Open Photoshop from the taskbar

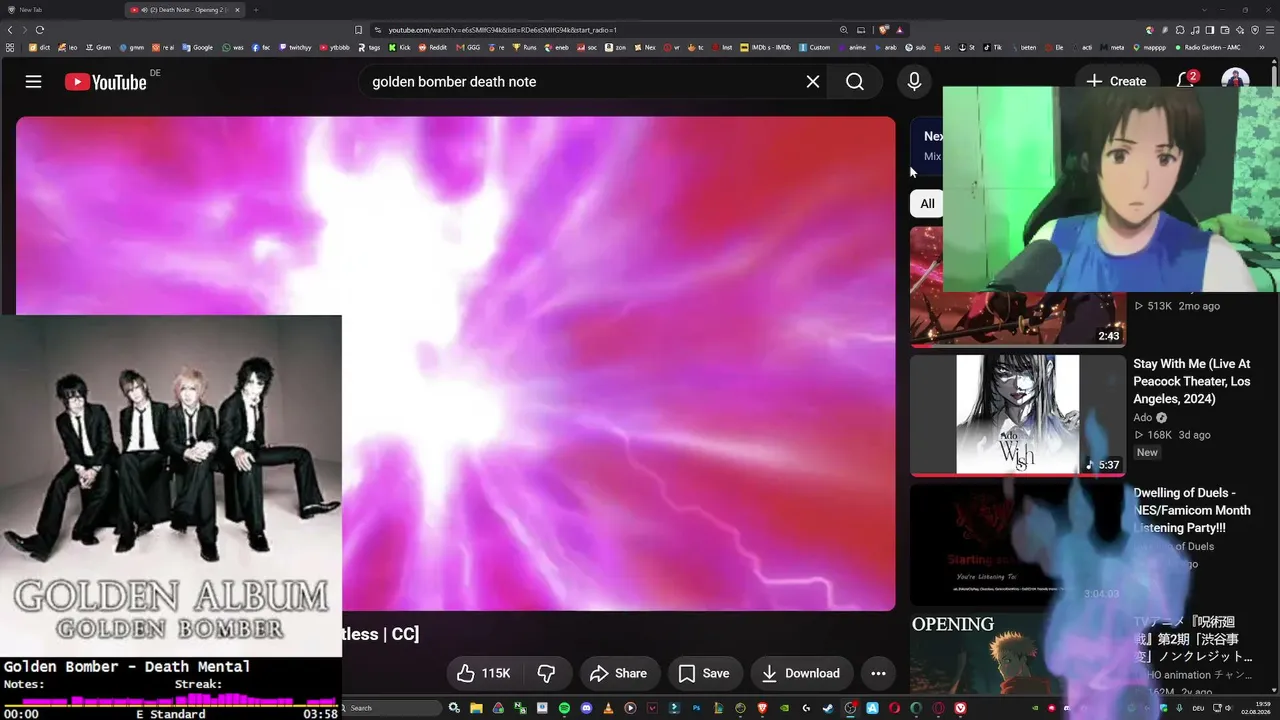[696, 708]
